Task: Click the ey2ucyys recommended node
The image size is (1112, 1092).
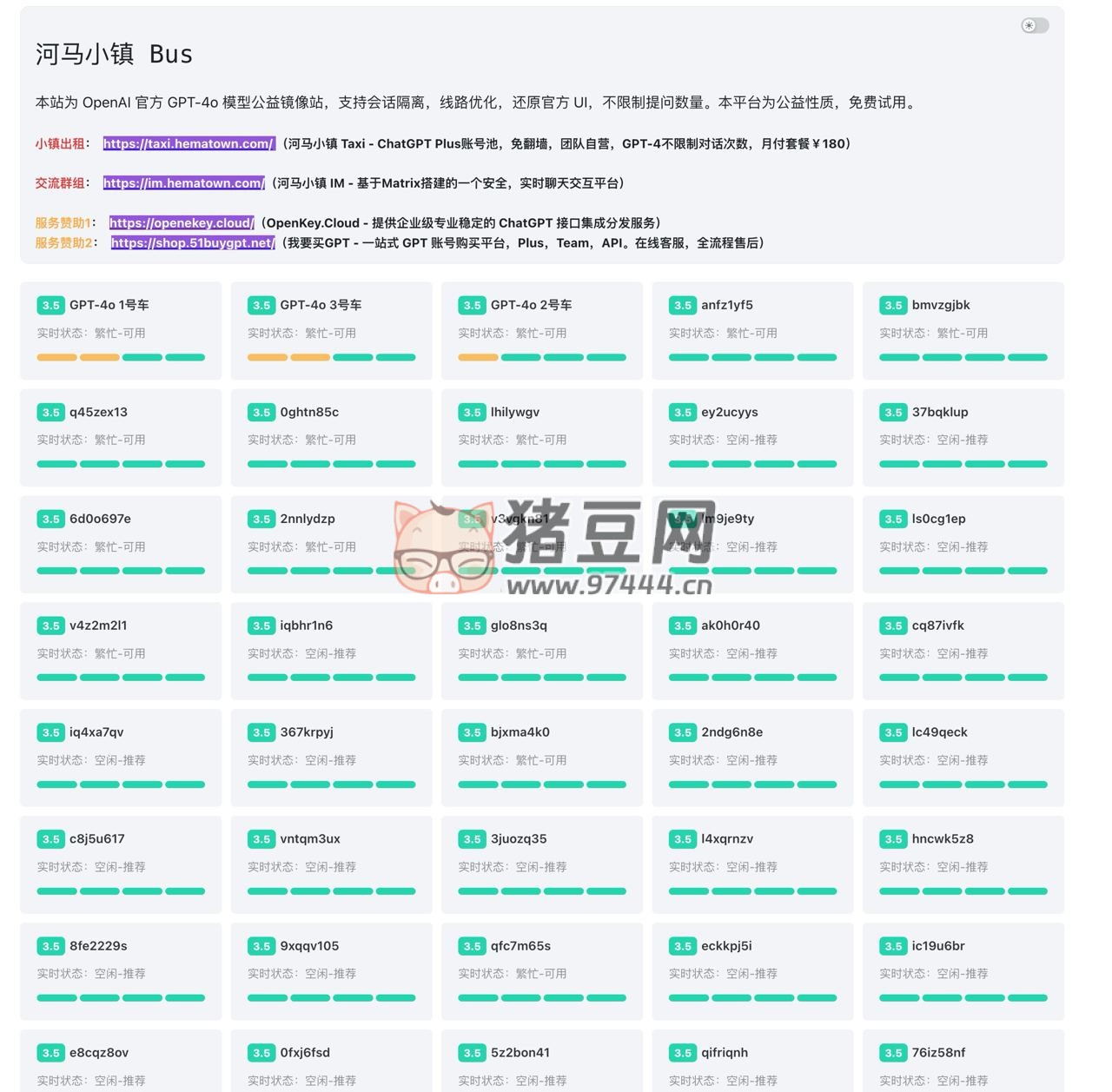Action: 752,436
